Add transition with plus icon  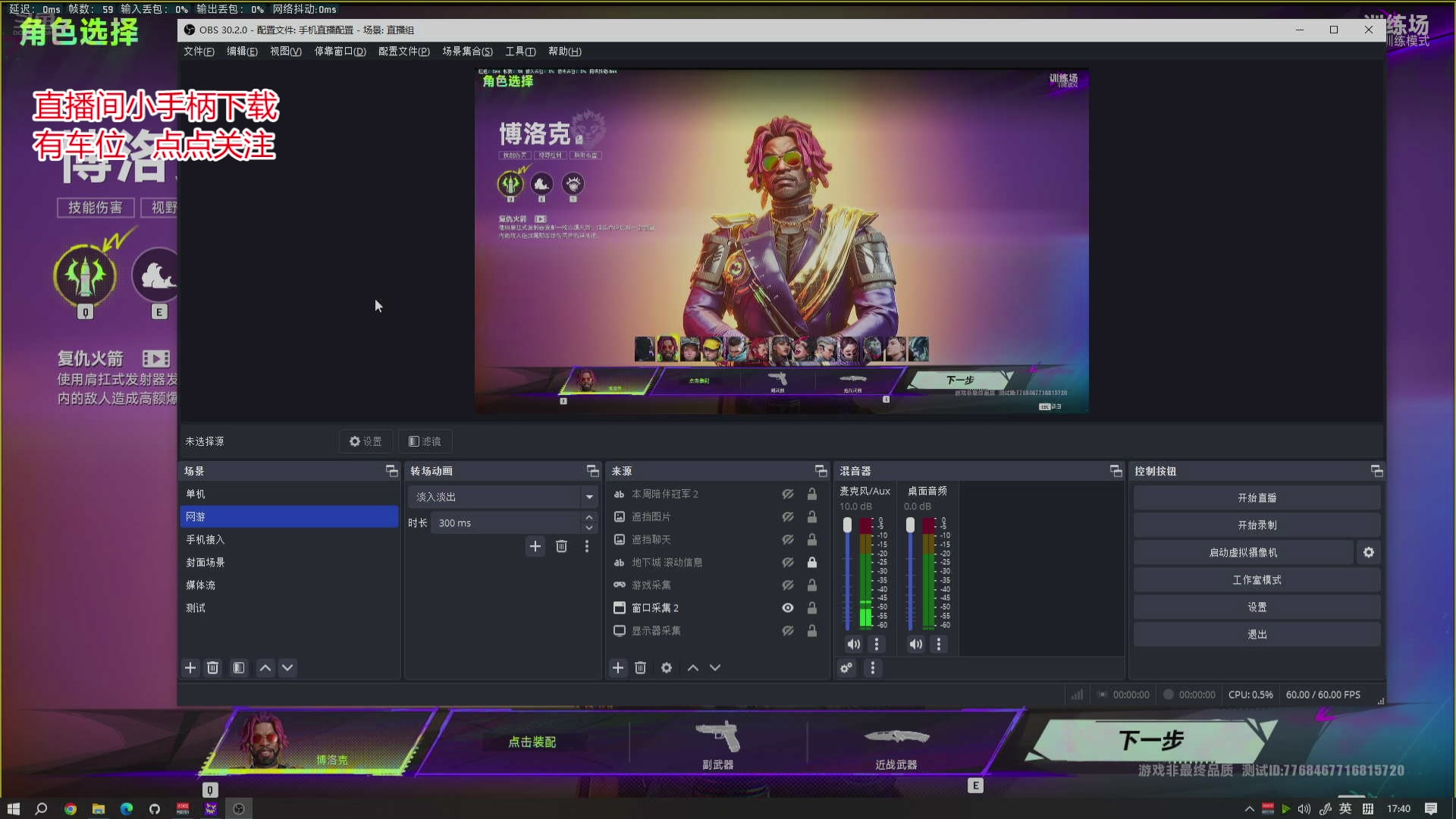tap(535, 547)
